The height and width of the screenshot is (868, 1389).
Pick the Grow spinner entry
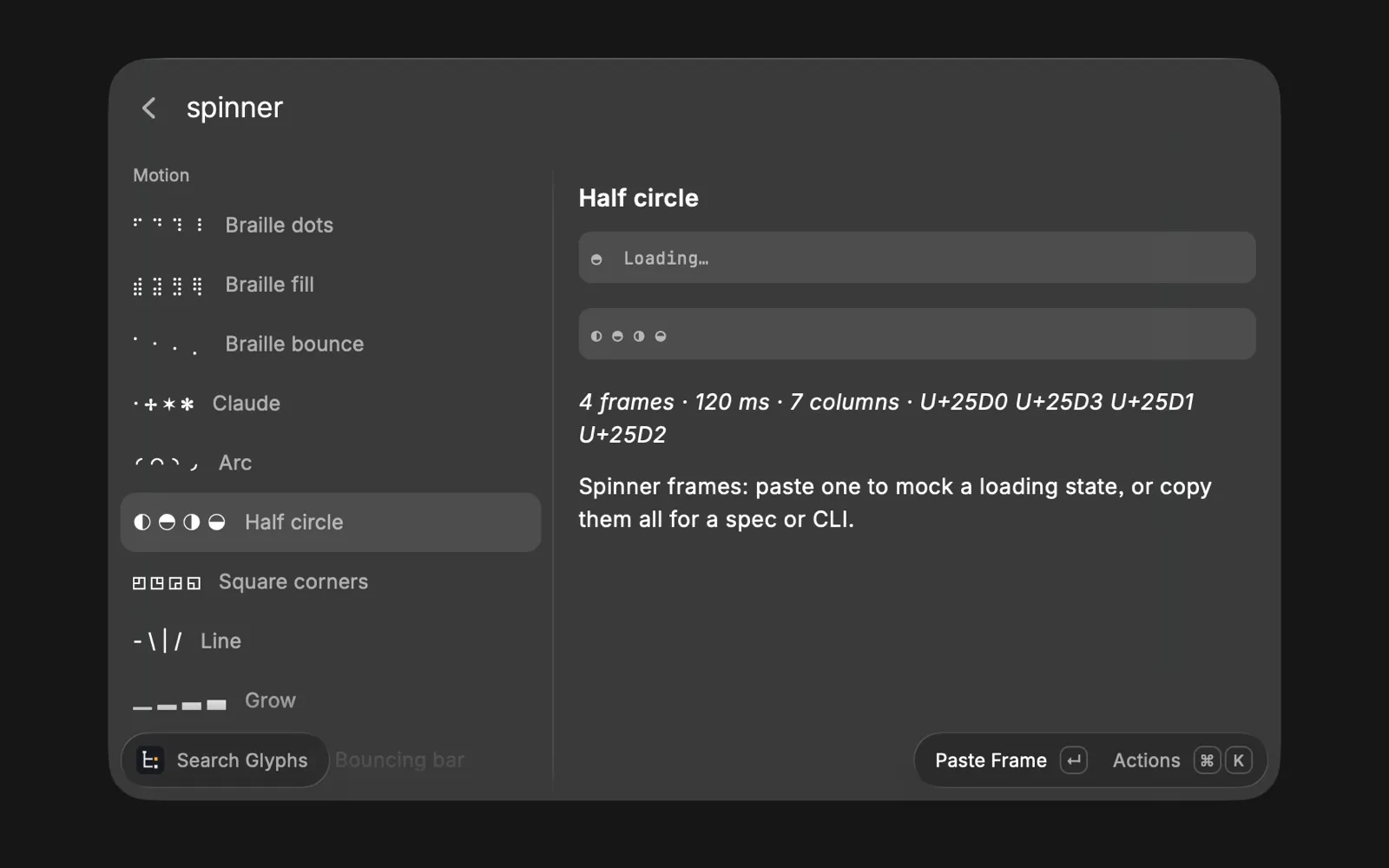(x=330, y=700)
